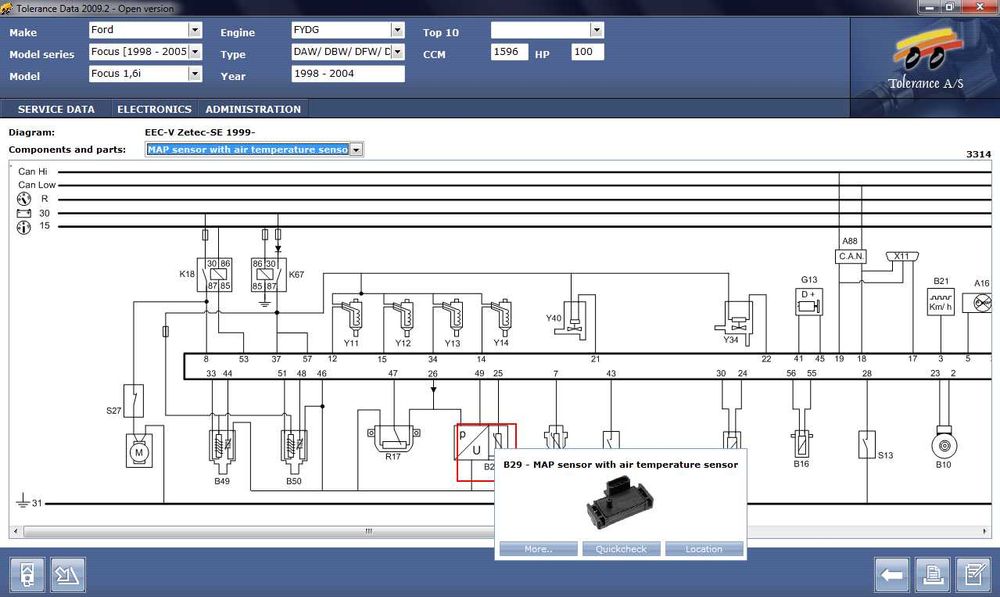The width and height of the screenshot is (1000, 597).
Task: Click the diagram title EEC-V Zetec-SE 1999-
Action: tap(200, 132)
